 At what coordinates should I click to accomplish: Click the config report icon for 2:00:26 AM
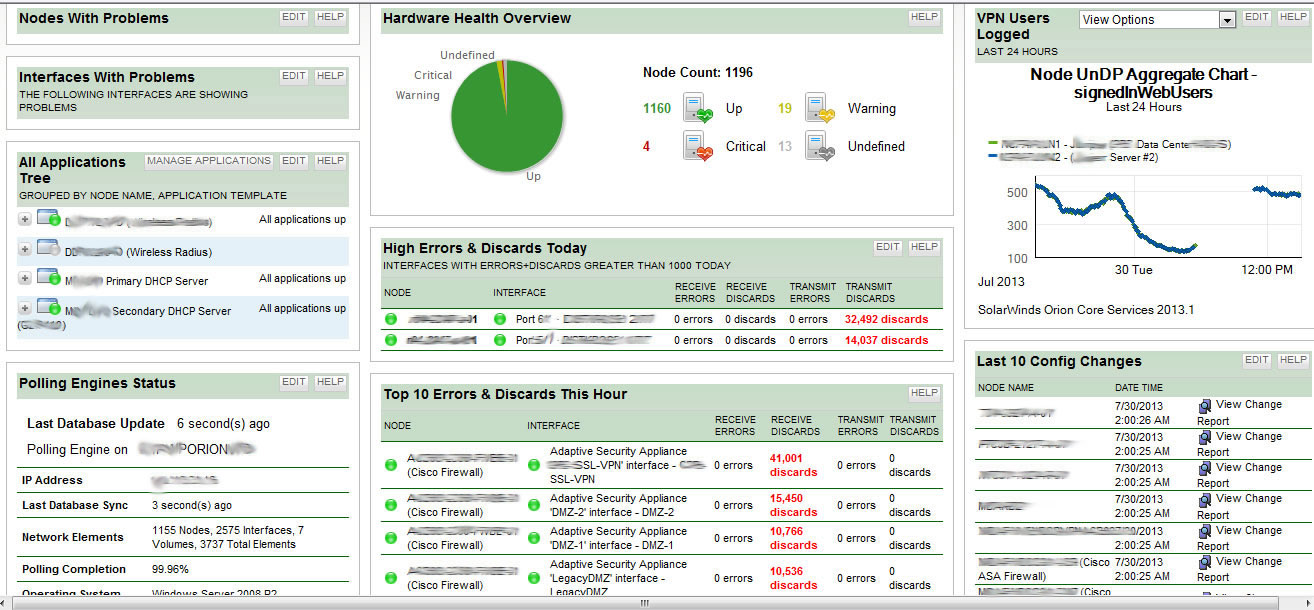point(1204,405)
